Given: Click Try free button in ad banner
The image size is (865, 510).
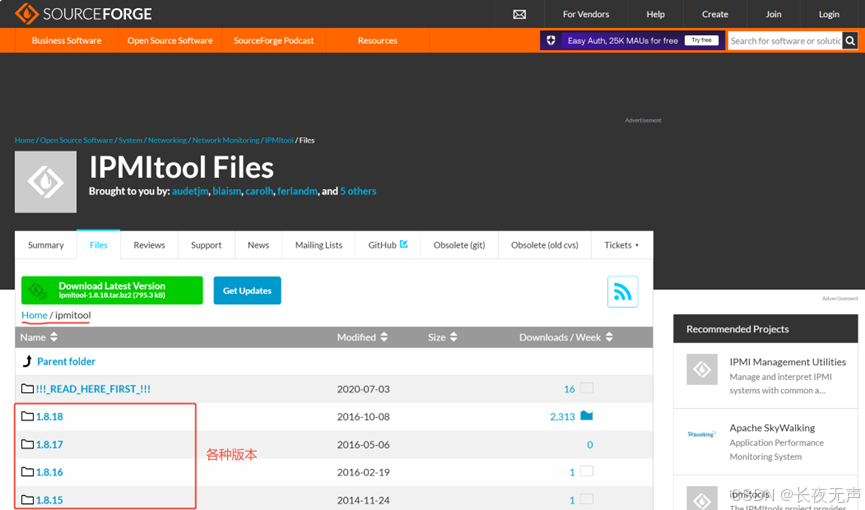Looking at the screenshot, I should point(702,40).
